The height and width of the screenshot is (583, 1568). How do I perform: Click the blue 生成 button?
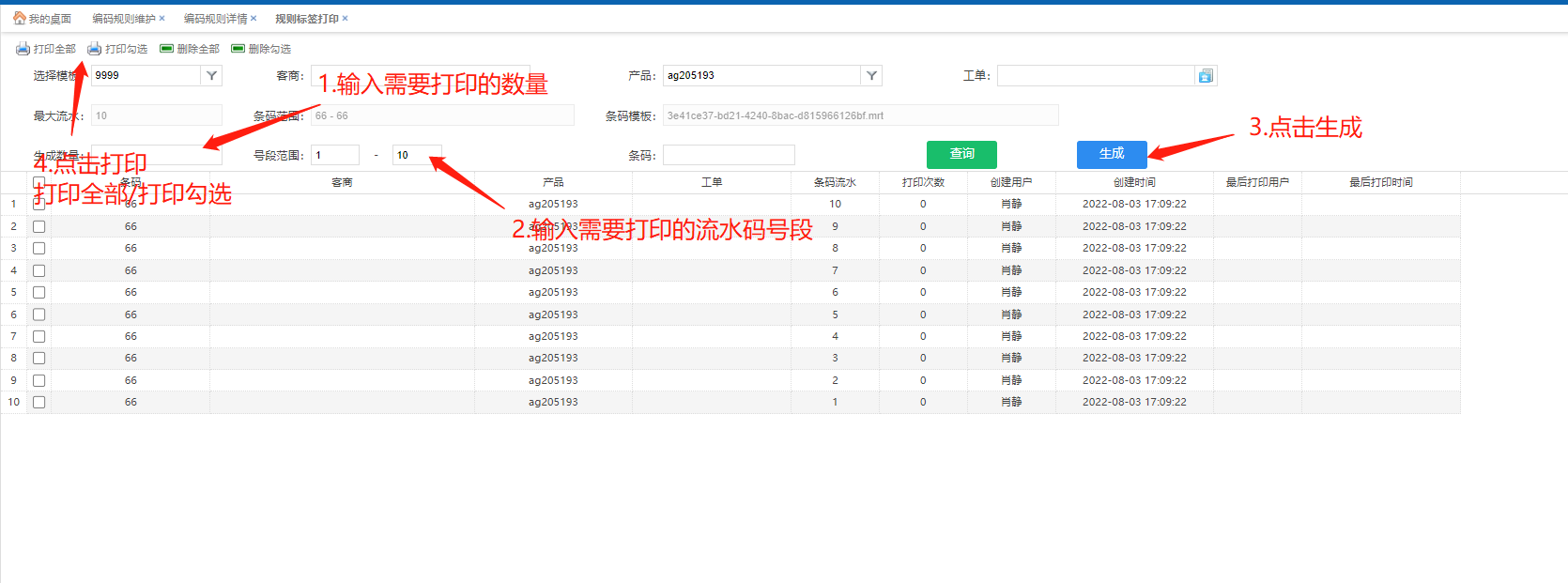tap(1112, 154)
